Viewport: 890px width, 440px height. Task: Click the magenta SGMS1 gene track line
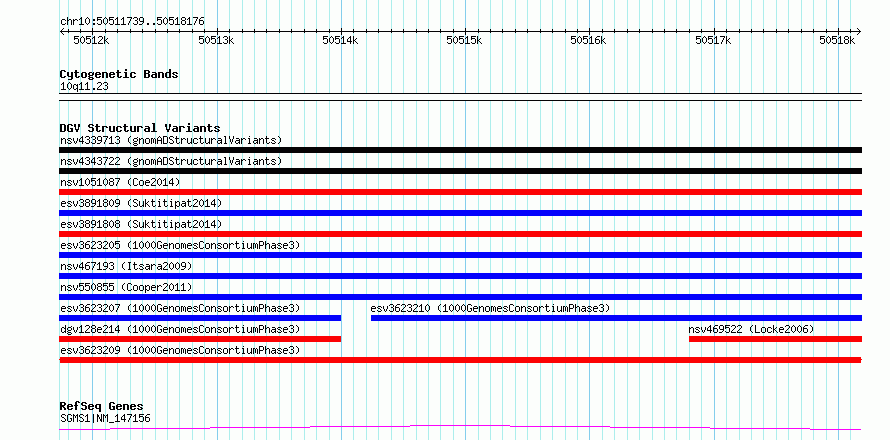point(460,428)
